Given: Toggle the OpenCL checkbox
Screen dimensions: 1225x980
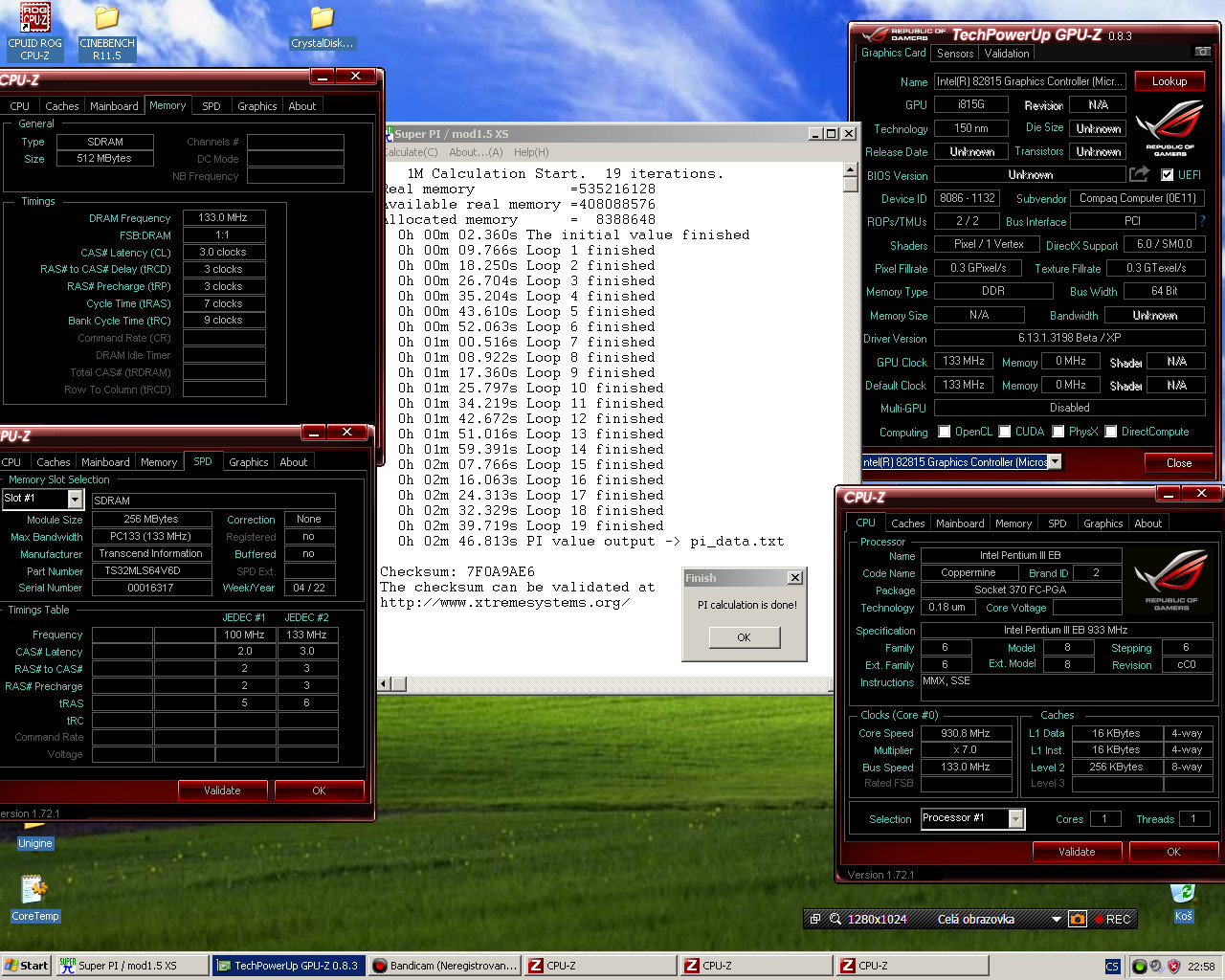Looking at the screenshot, I should tap(945, 432).
